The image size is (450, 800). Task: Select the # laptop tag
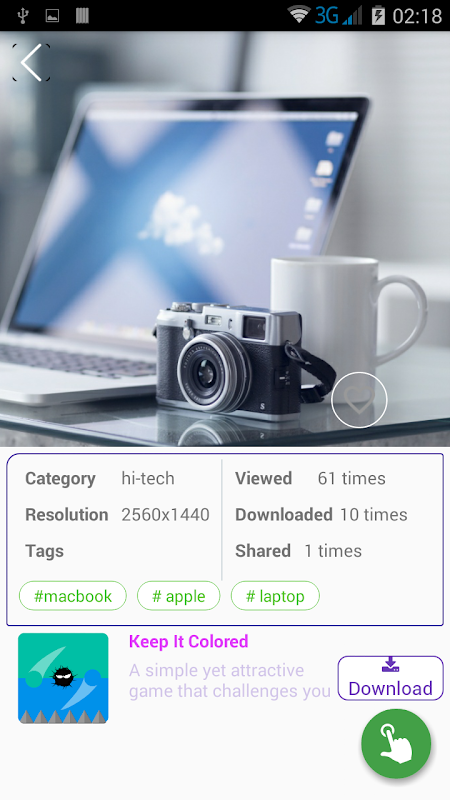[276, 596]
